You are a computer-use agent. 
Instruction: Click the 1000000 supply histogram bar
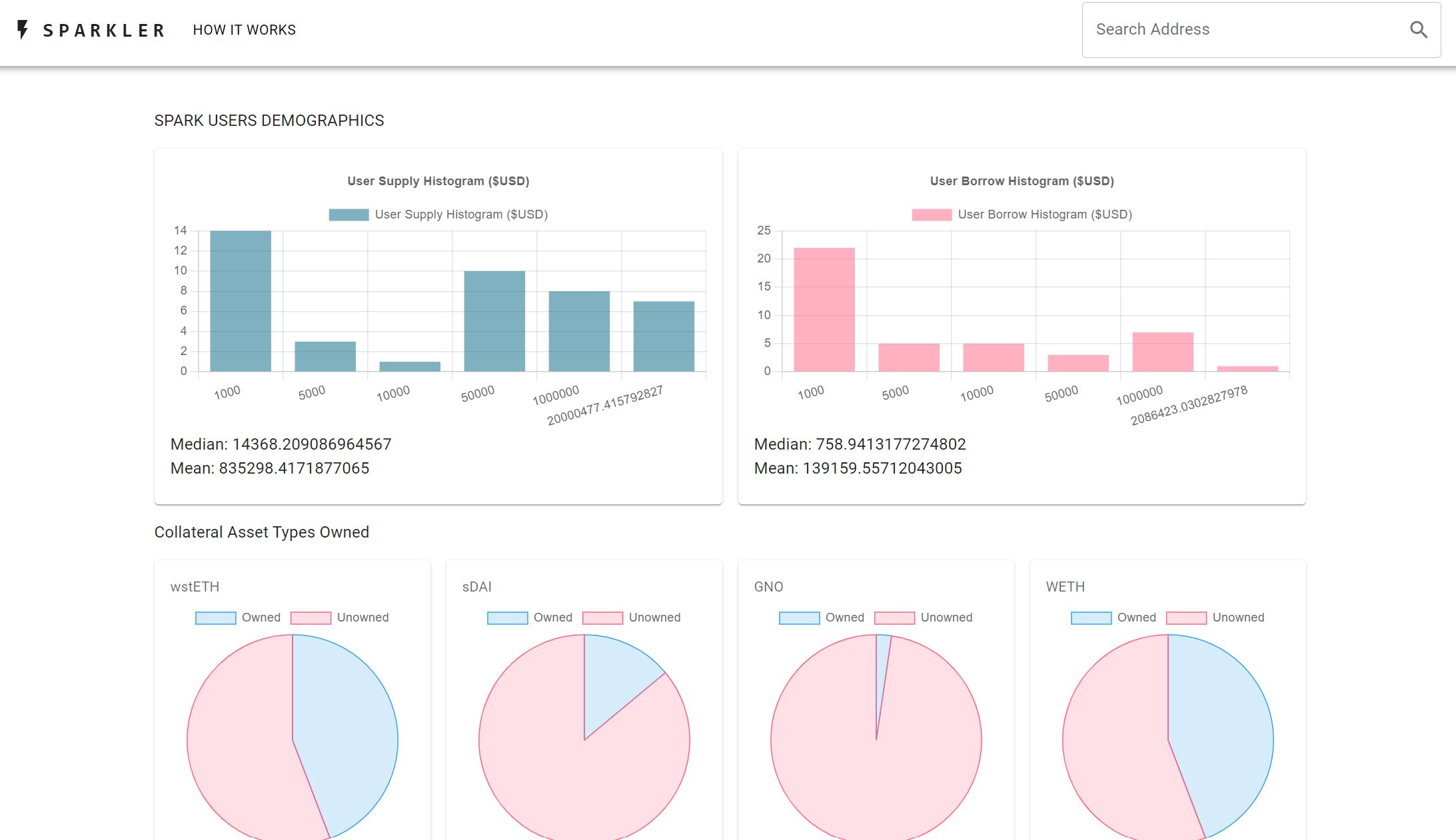tap(579, 331)
